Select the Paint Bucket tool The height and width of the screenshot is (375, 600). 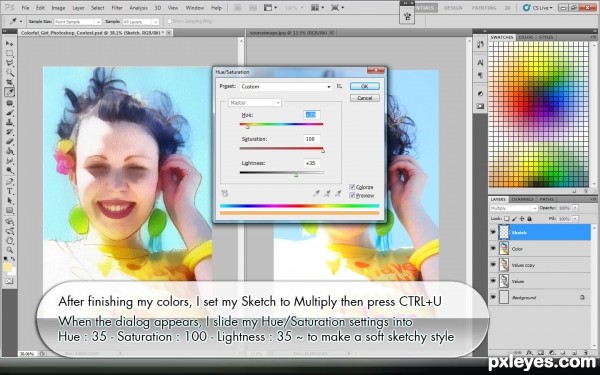point(9,151)
